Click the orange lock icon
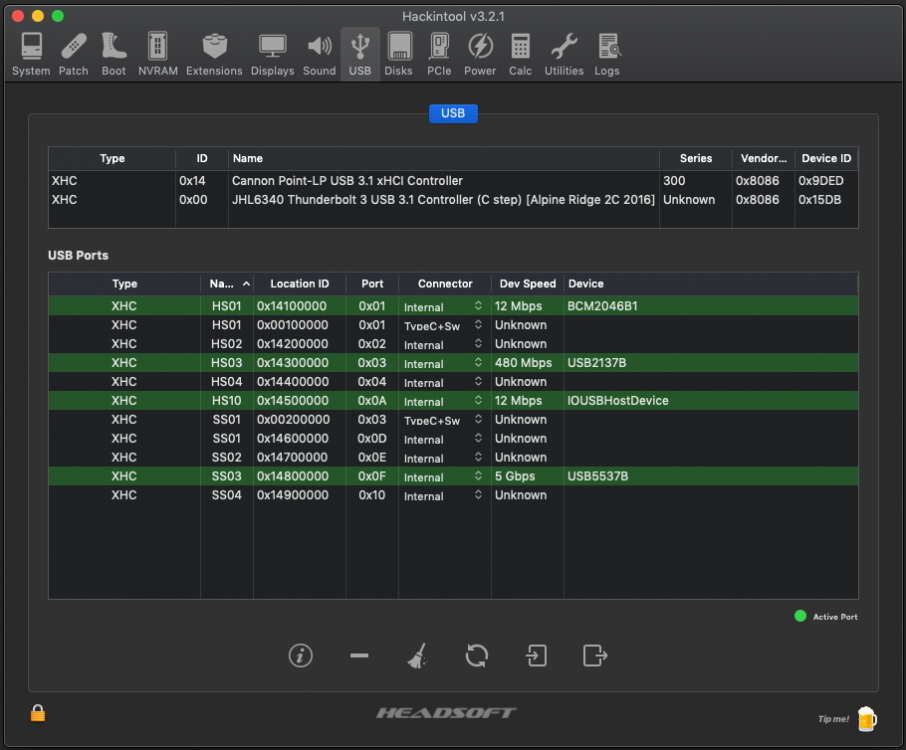906x750 pixels. 38,713
